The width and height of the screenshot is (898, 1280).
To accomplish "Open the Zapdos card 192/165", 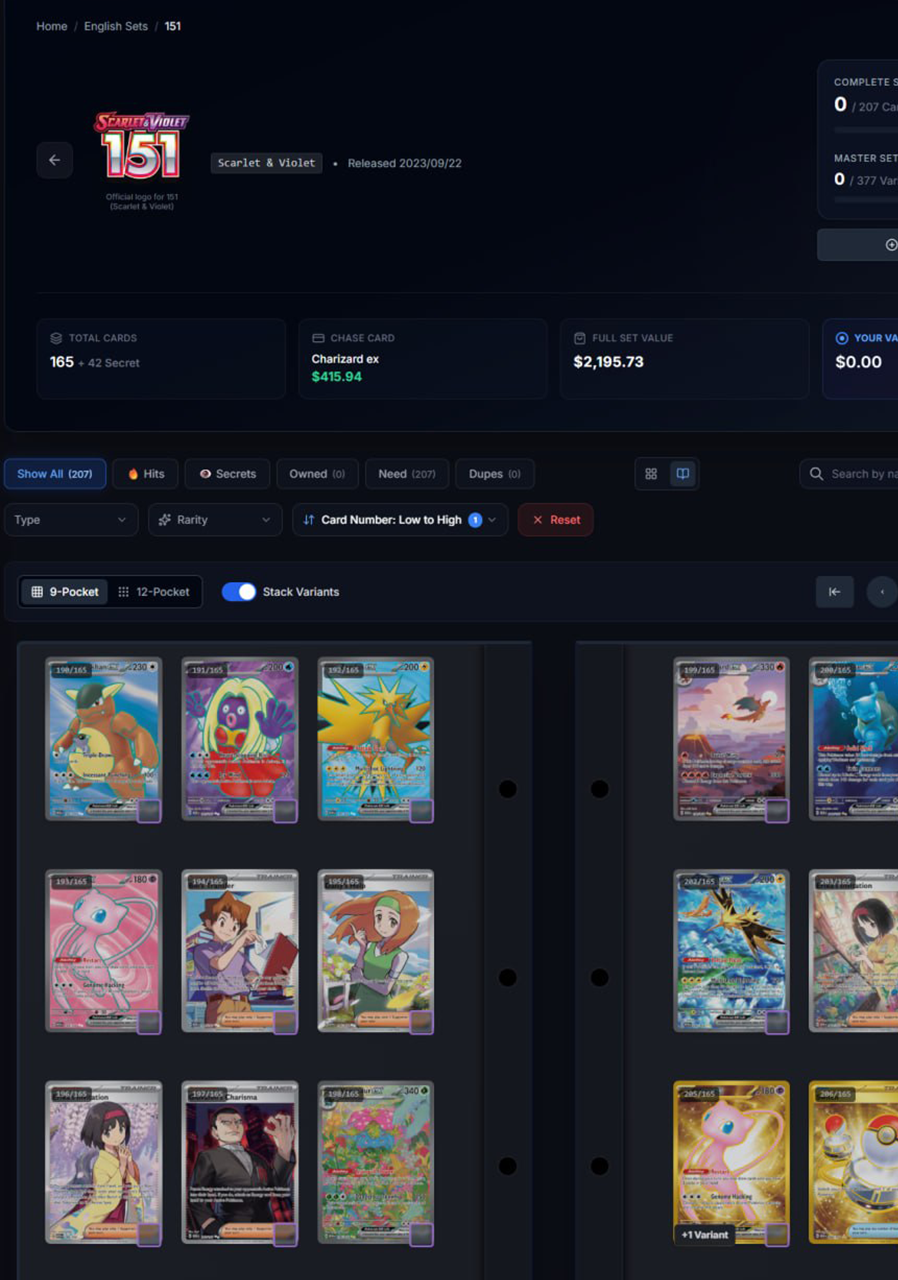I will (x=376, y=739).
